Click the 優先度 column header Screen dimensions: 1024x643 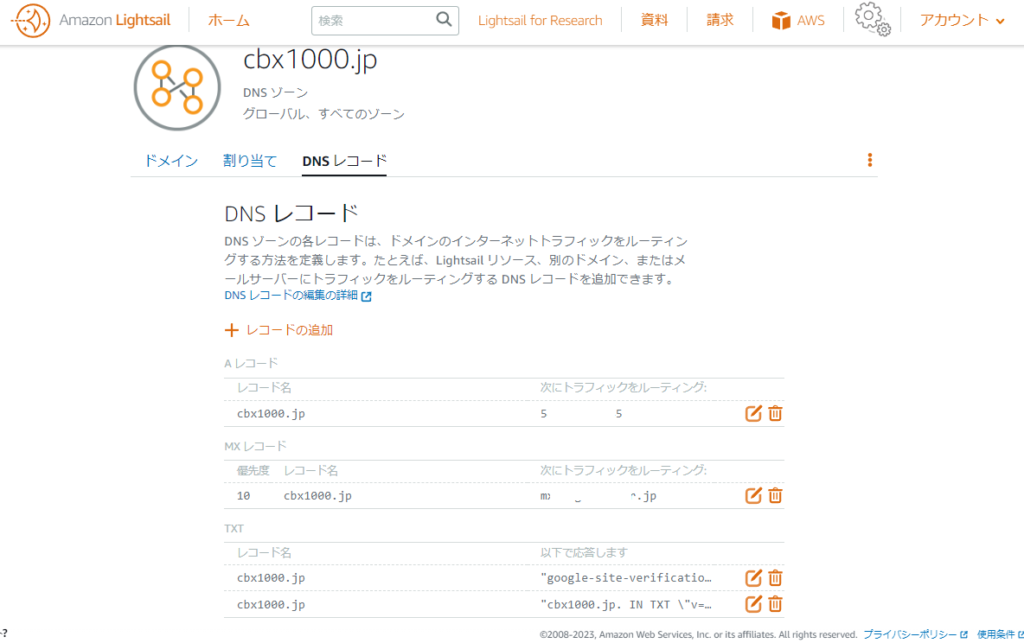(x=253, y=470)
